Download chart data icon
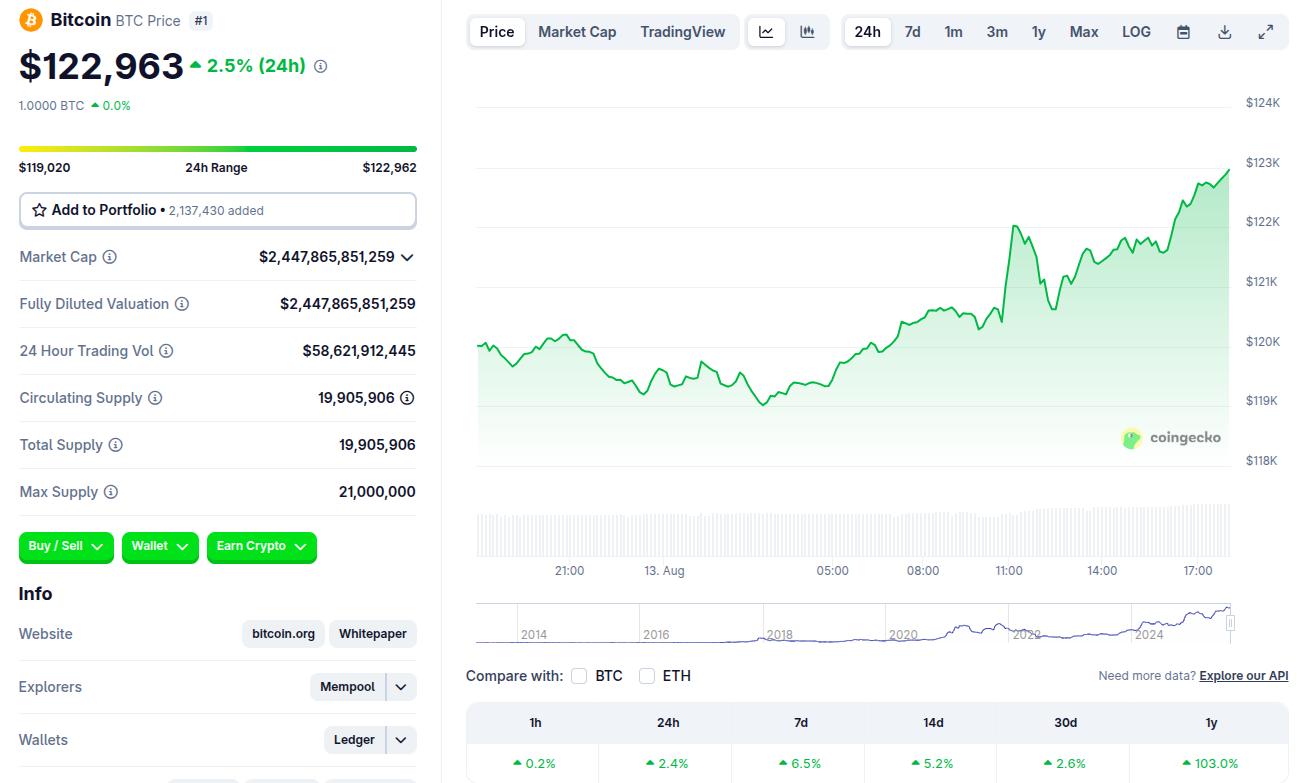The height and width of the screenshot is (783, 1297). [1224, 32]
